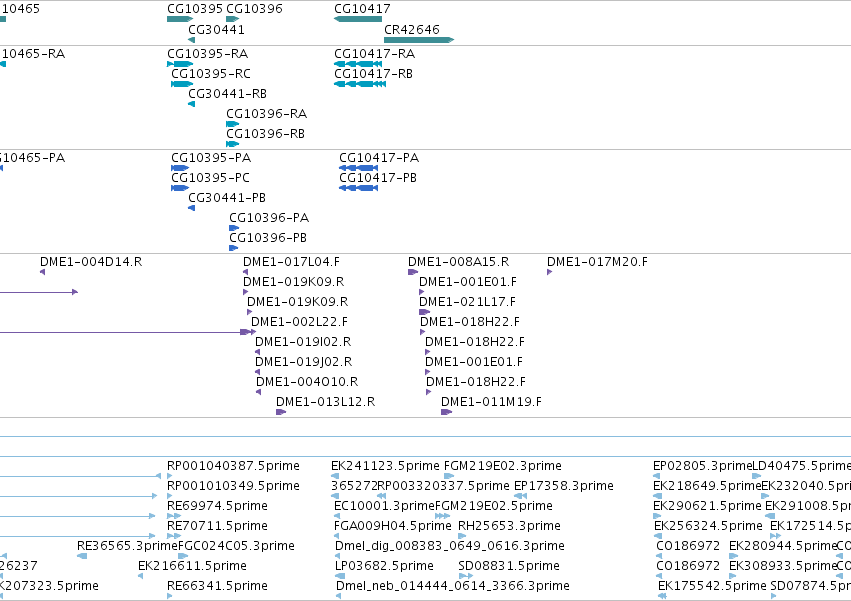Click EST EK241123.5prime
This screenshot has width=851, height=601.
[385, 466]
